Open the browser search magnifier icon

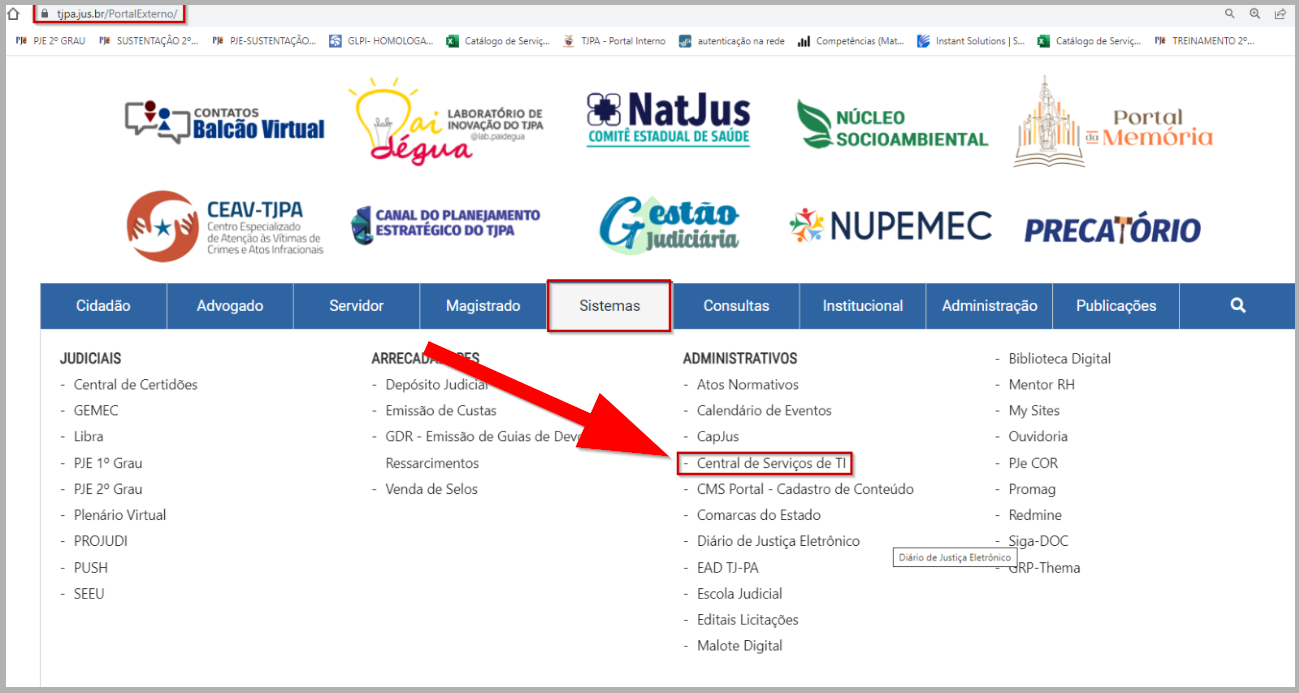point(1230,14)
